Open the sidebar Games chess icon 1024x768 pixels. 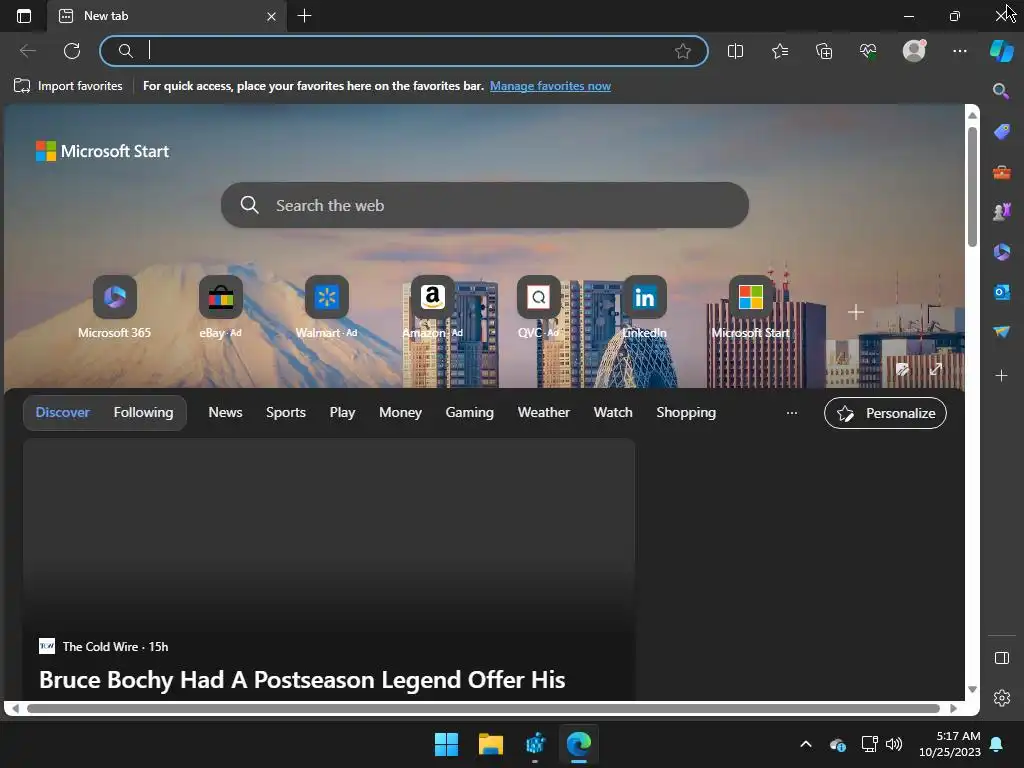pos(1001,212)
